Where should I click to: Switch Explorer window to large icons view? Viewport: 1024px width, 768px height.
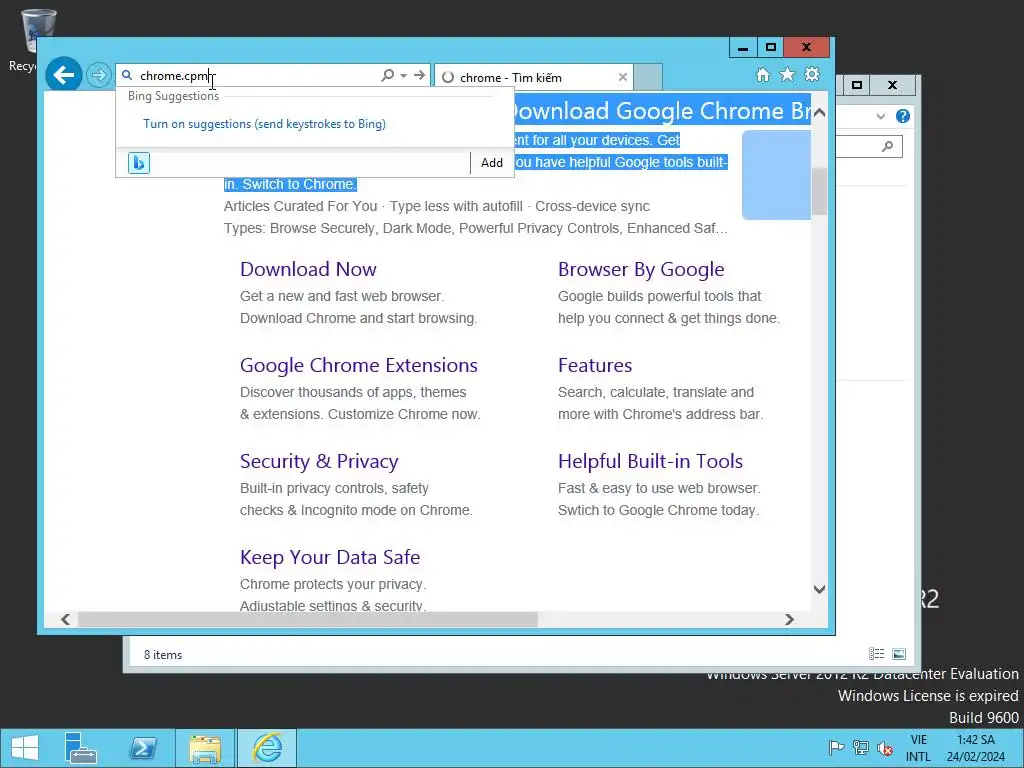(899, 654)
